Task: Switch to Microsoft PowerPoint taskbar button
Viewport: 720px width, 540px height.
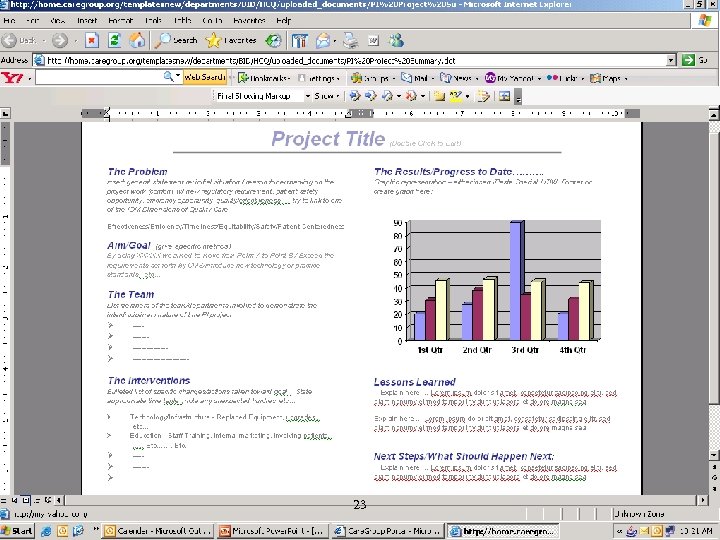Action: (273, 531)
